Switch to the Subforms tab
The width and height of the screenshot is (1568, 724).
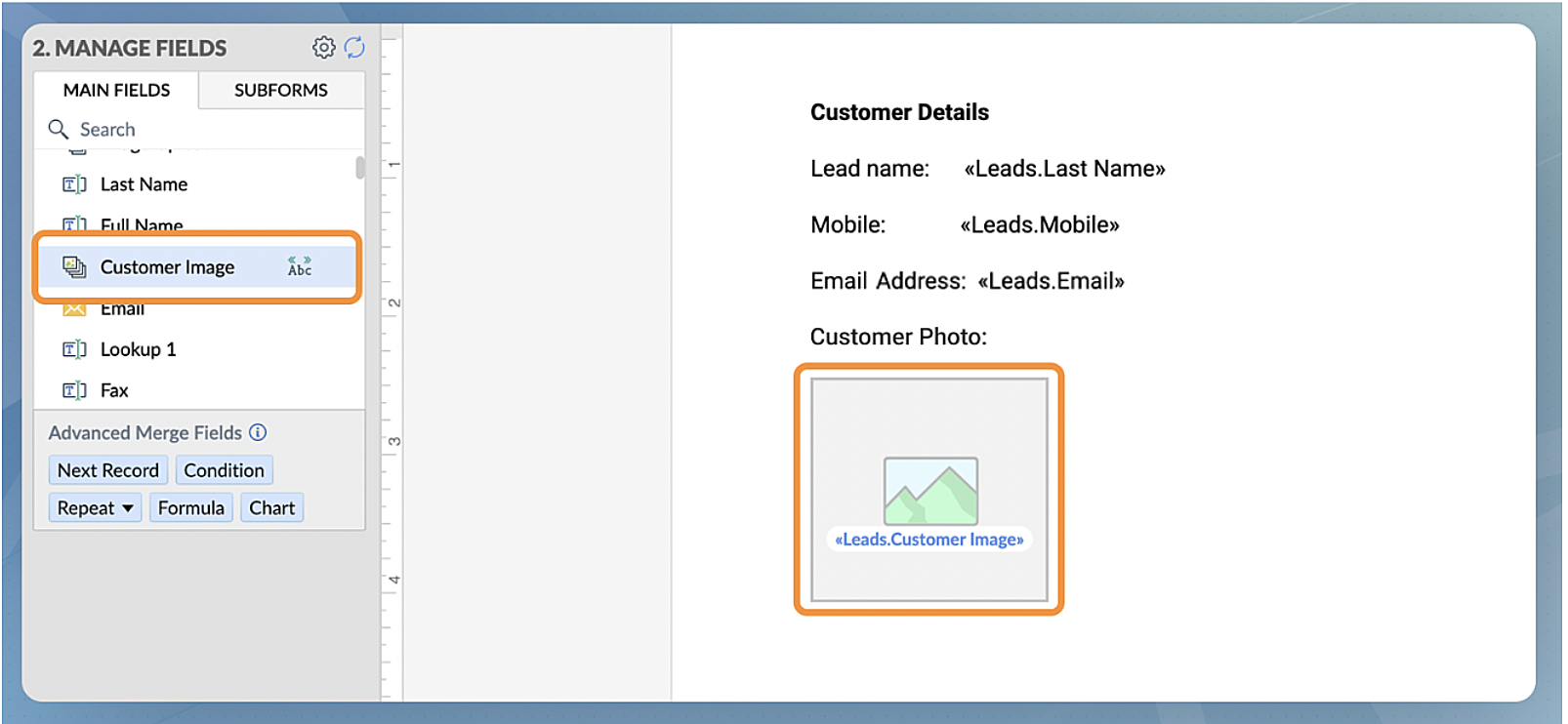coord(281,90)
